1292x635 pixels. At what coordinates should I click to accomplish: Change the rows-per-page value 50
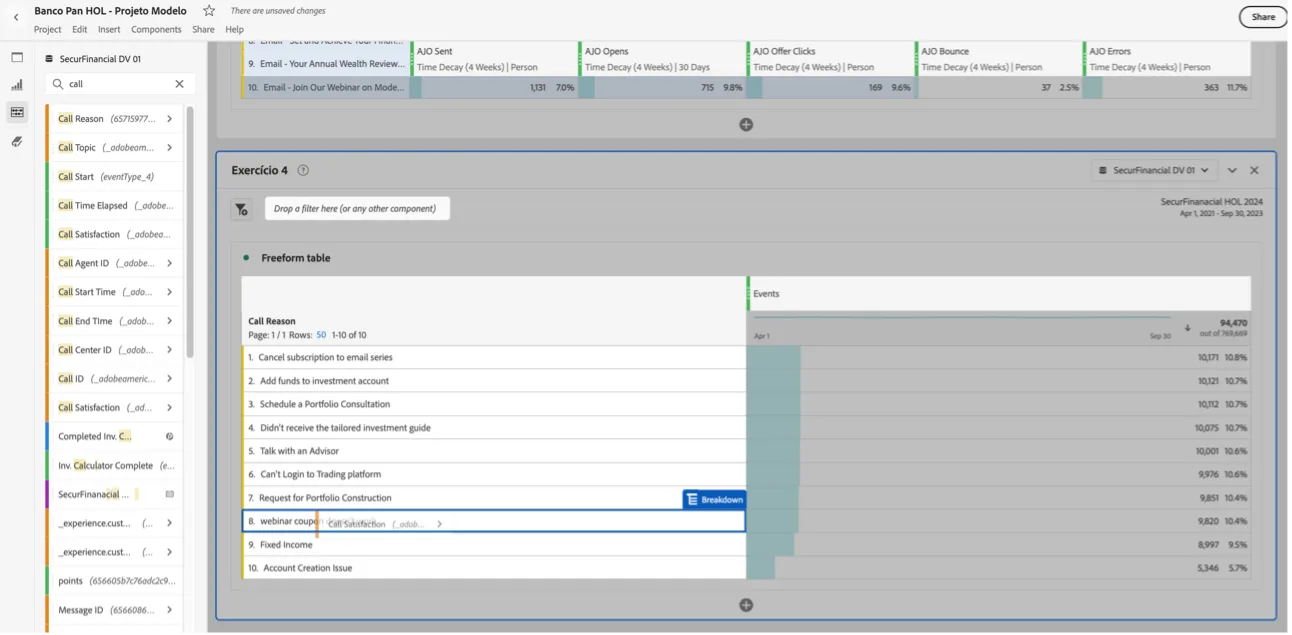click(322, 335)
